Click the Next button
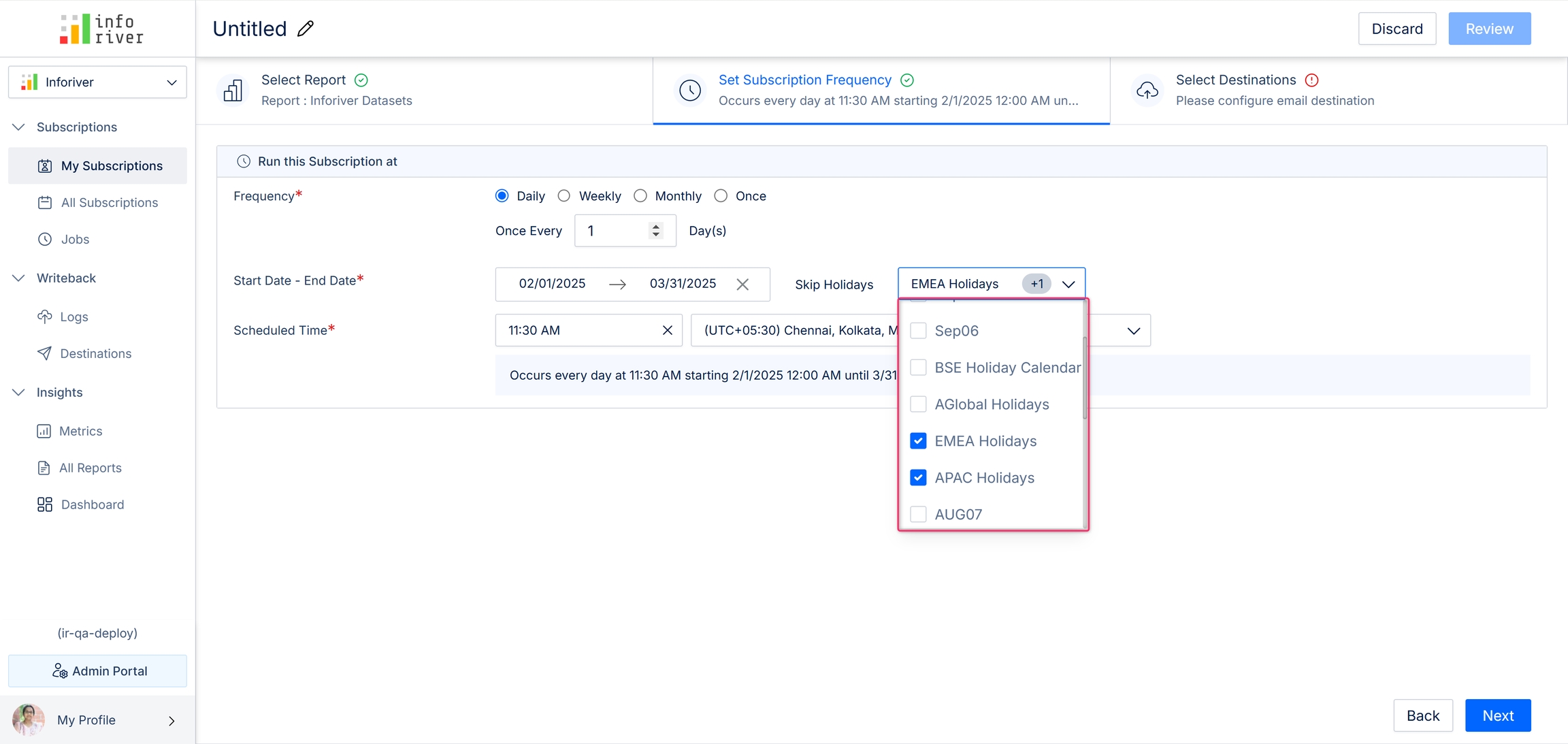The image size is (1568, 744). click(x=1497, y=715)
